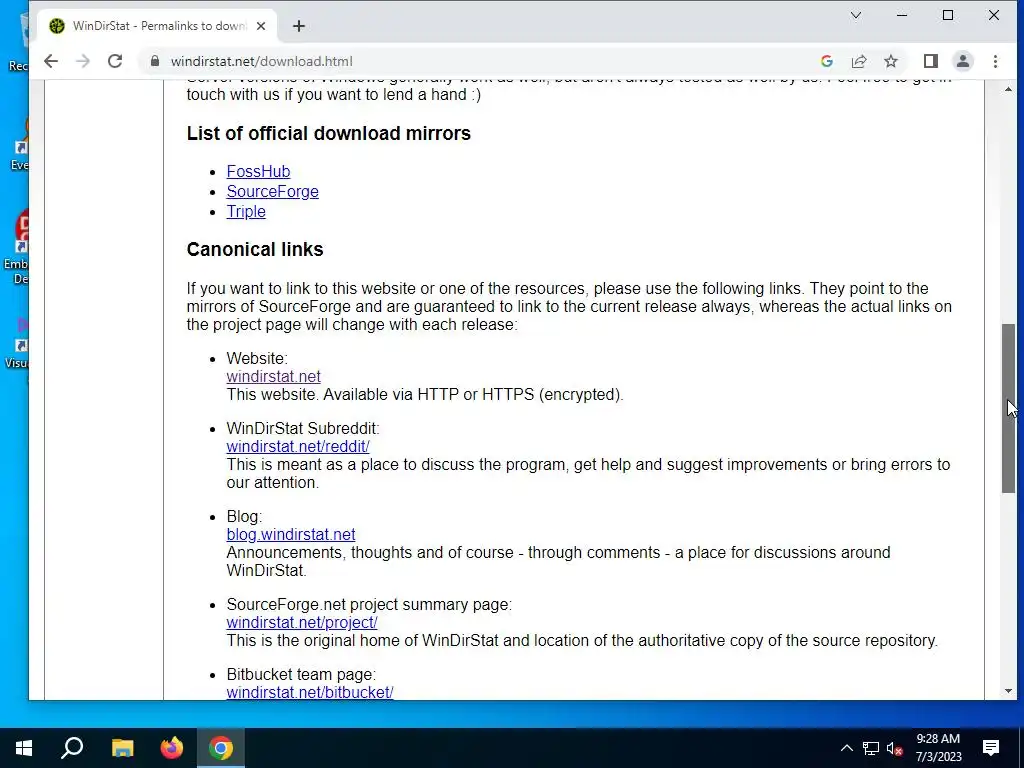This screenshot has height=768, width=1024.
Task: Click 'SourceForge.net project summary page:' text
Action: [369, 605]
